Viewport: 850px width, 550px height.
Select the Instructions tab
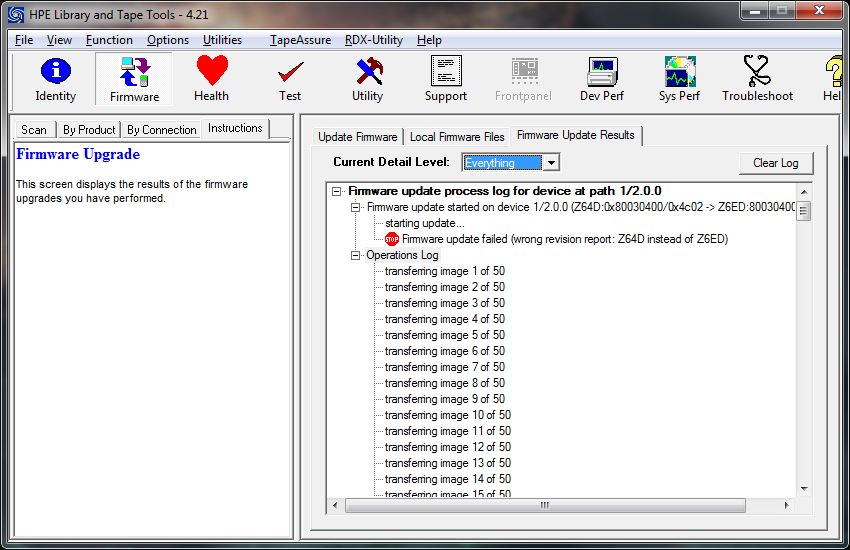pyautogui.click(x=235, y=128)
